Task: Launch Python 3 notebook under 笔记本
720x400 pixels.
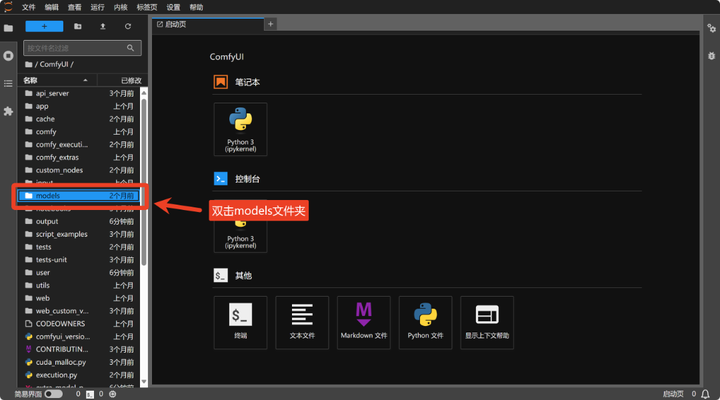Action: coord(240,130)
